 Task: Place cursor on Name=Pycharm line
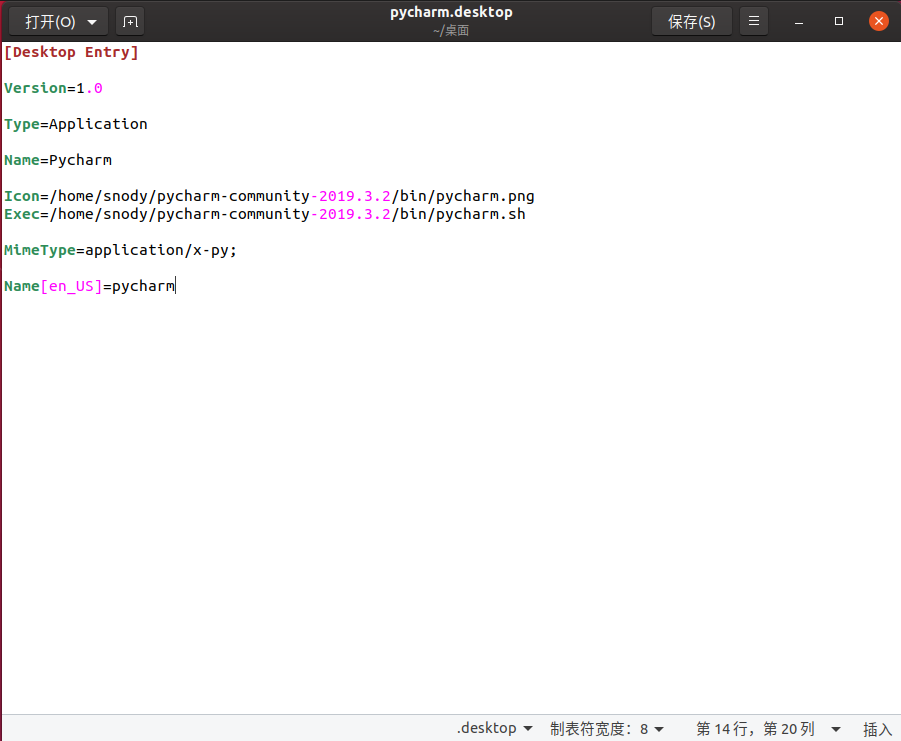[58, 160]
